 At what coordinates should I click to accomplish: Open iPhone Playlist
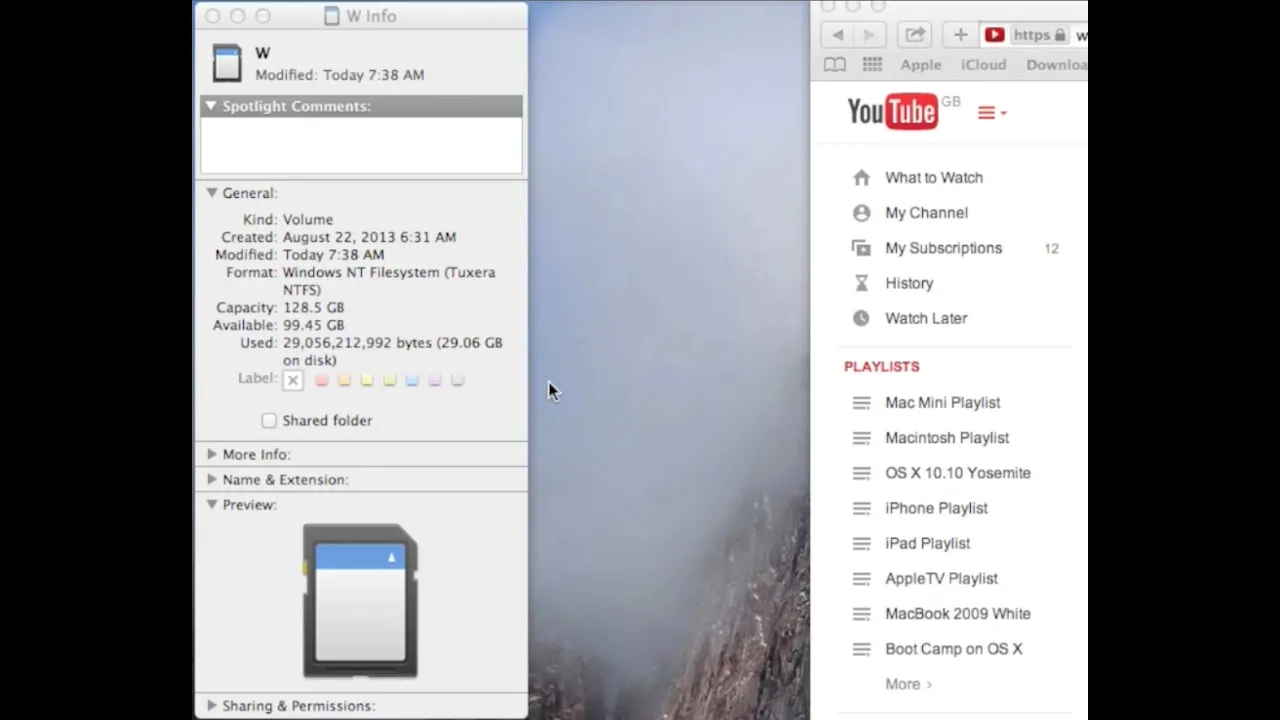point(936,508)
